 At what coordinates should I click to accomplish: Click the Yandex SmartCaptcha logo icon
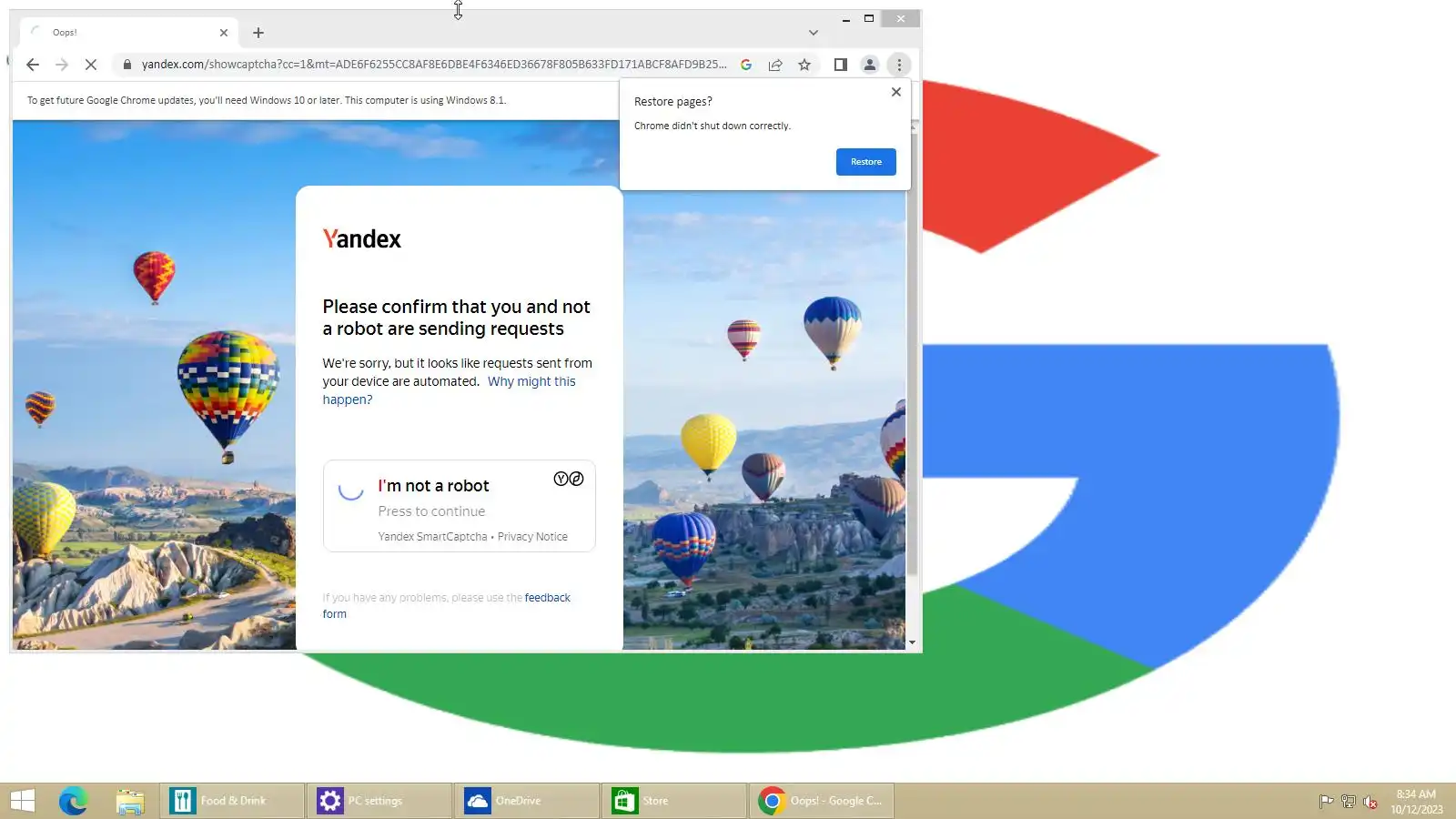(569, 480)
